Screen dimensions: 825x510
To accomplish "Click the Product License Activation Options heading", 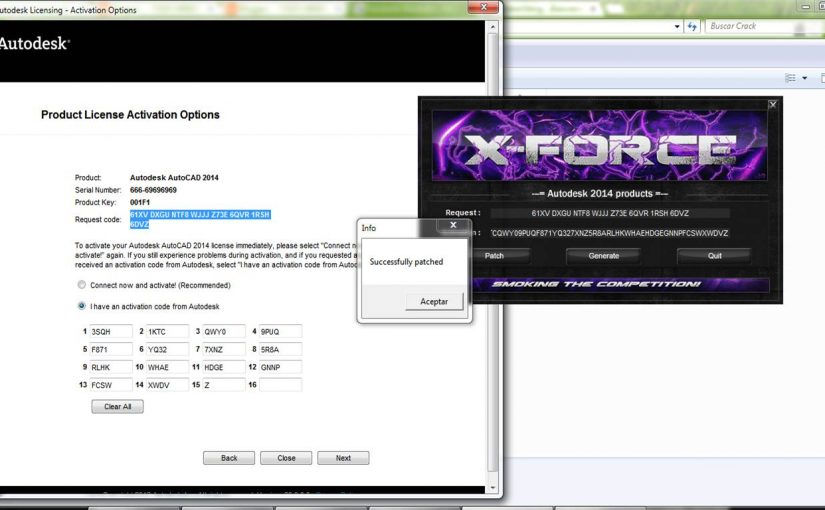I will pyautogui.click(x=130, y=115).
